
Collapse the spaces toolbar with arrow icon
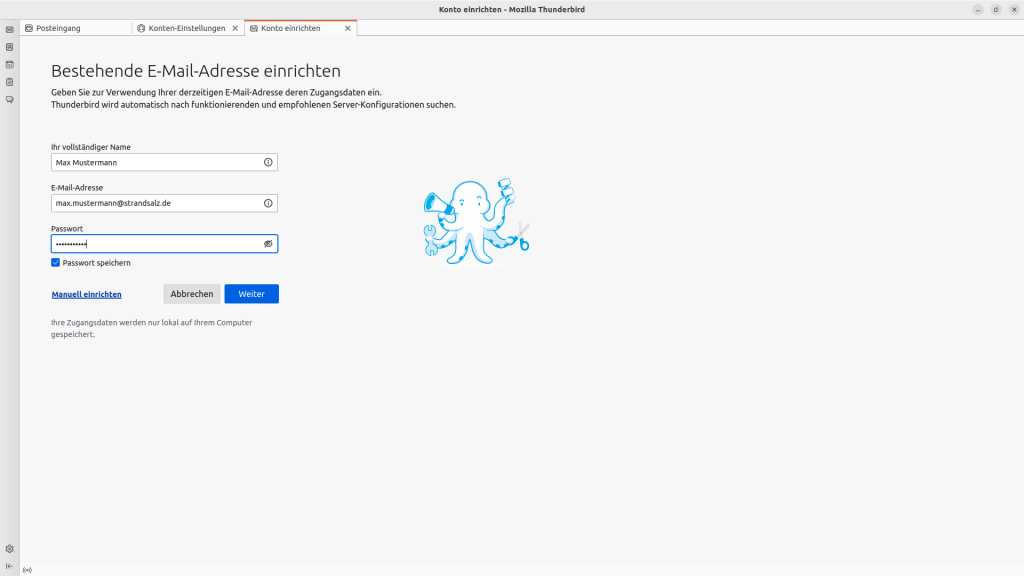click(10, 566)
